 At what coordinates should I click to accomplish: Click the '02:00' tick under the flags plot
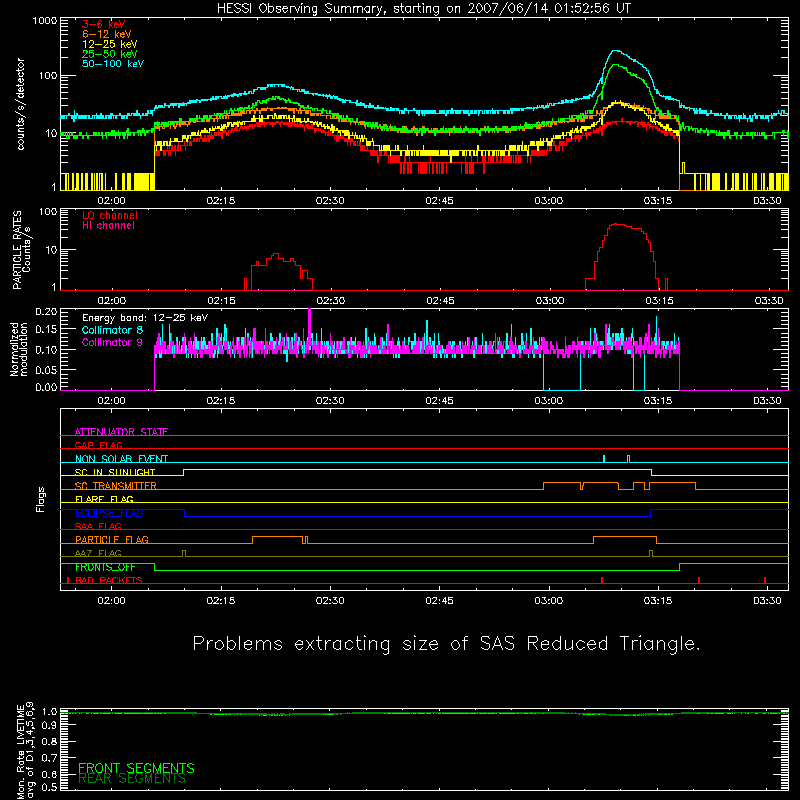[x=111, y=601]
